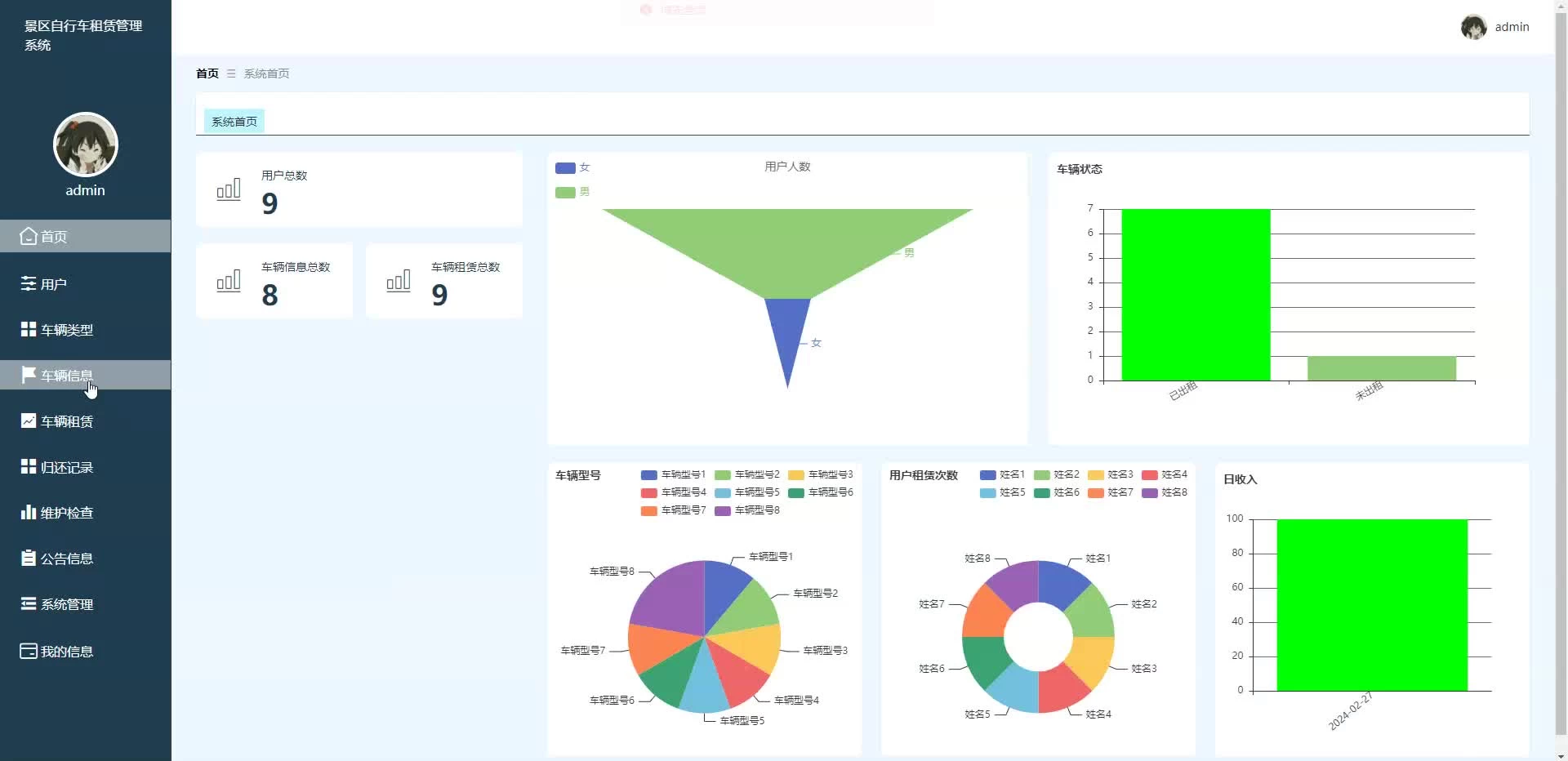Click the home icon in sidebar
The width and height of the screenshot is (1568, 761).
[x=29, y=236]
